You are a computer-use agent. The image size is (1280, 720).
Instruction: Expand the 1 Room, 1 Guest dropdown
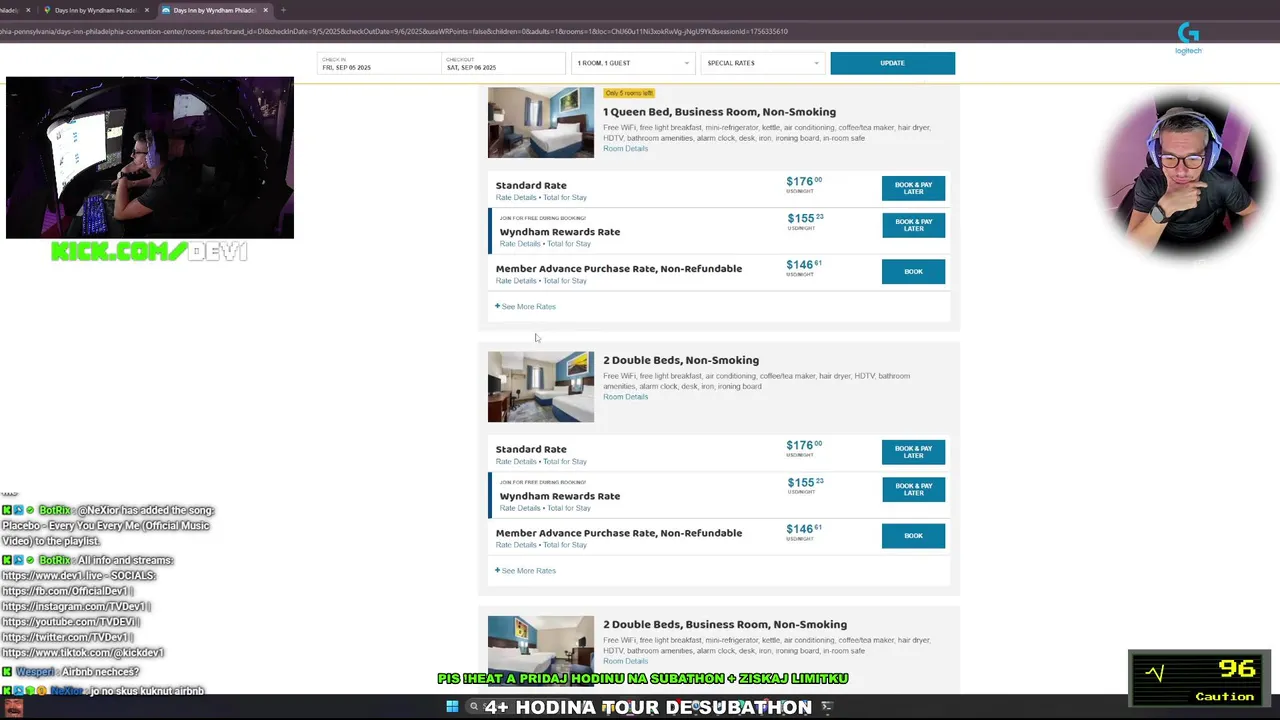pos(633,63)
